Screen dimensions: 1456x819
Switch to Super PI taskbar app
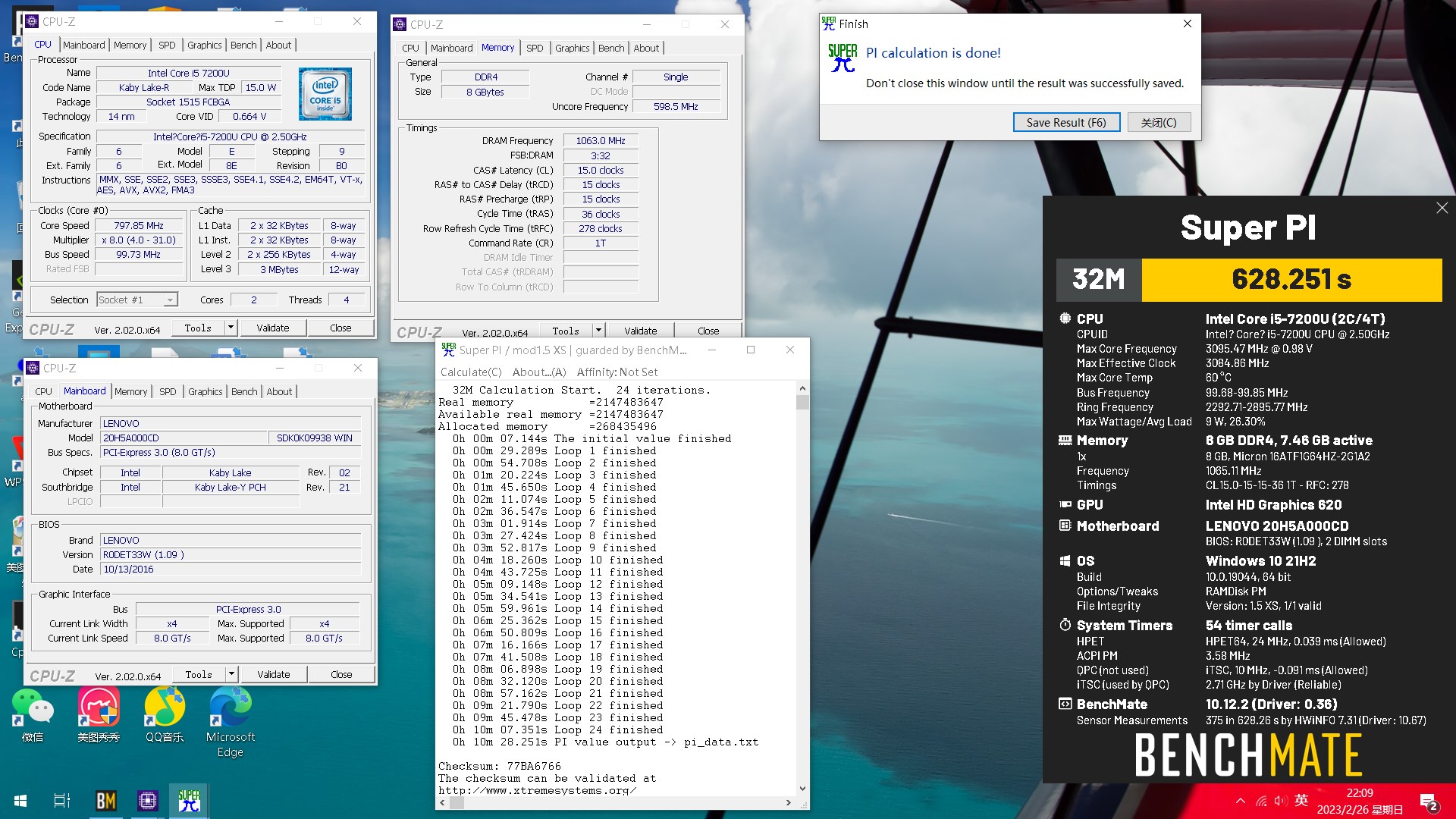pyautogui.click(x=189, y=801)
